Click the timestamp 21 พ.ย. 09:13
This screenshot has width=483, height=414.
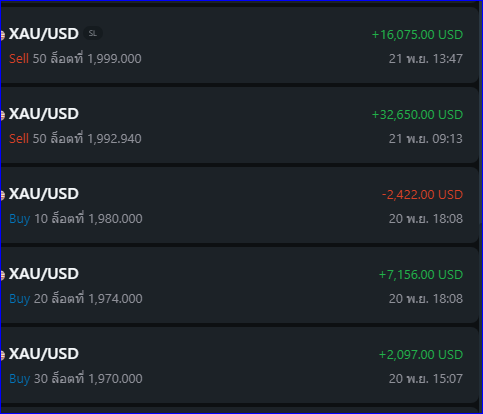point(426,139)
